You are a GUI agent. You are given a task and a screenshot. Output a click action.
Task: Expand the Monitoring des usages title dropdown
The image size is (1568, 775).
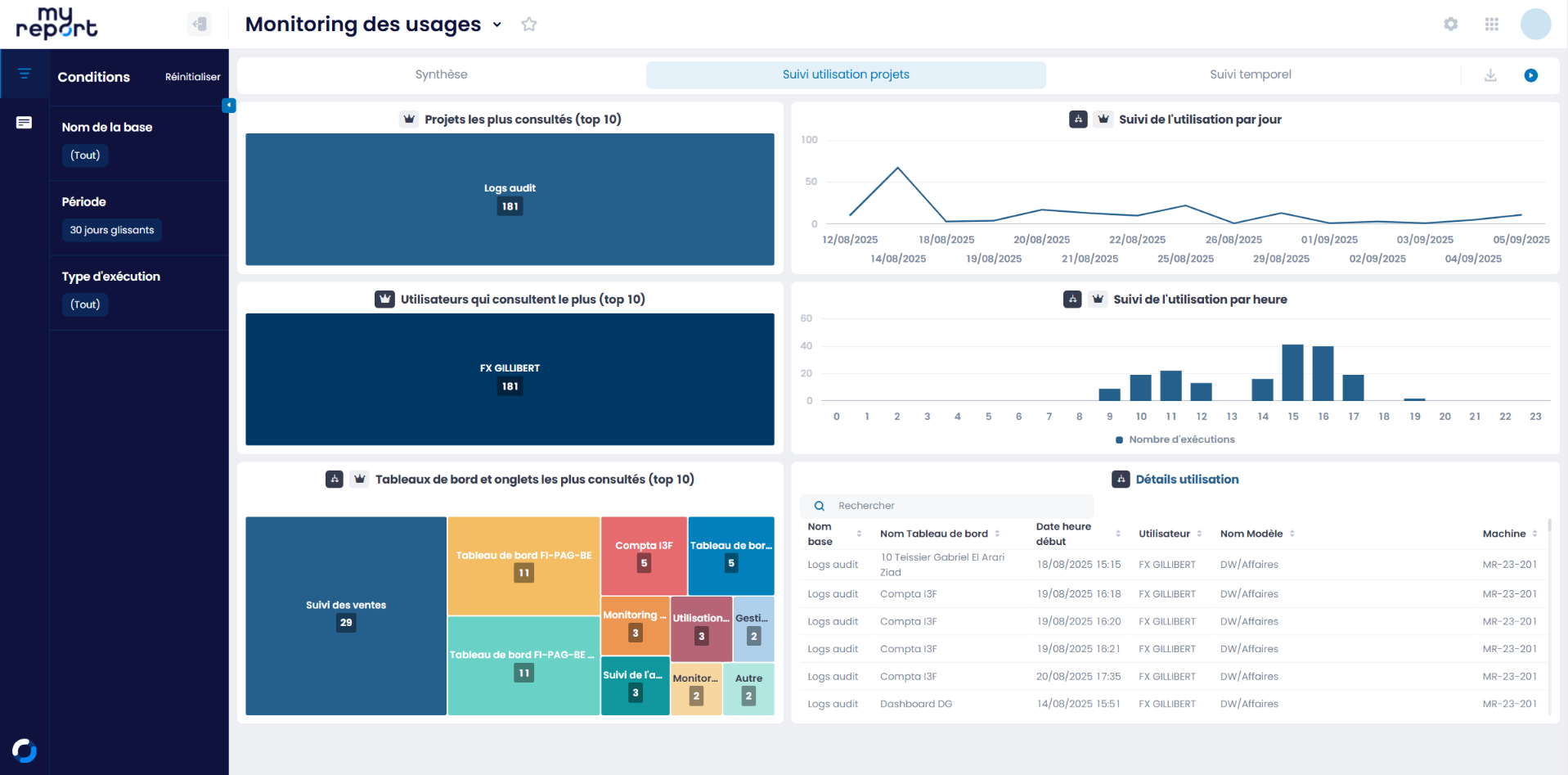coord(497,25)
